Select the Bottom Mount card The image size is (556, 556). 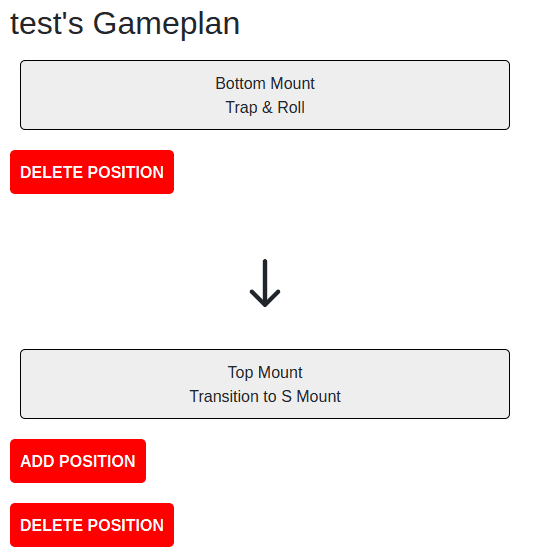pos(265,95)
